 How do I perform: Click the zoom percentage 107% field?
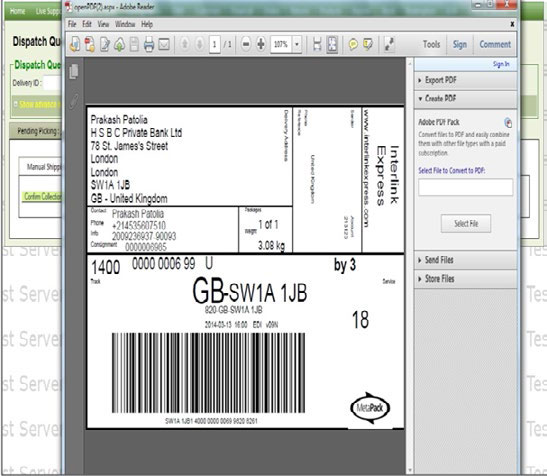coord(281,44)
